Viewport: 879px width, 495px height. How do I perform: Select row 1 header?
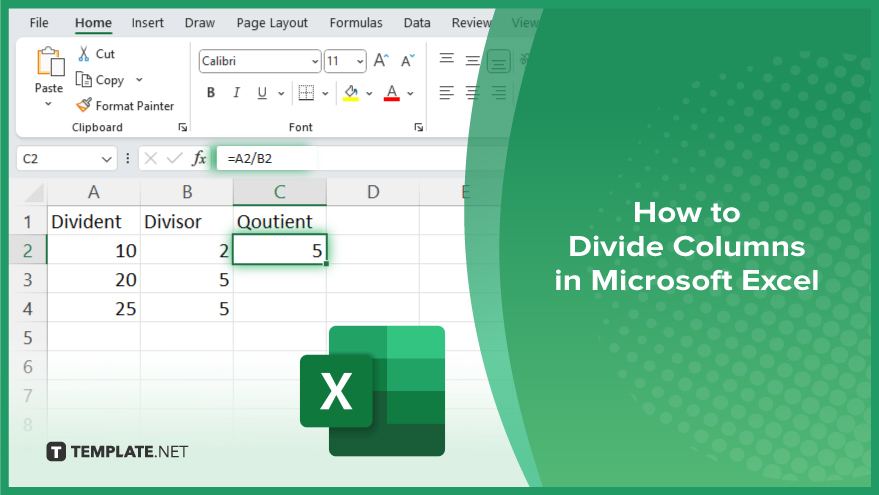point(27,221)
